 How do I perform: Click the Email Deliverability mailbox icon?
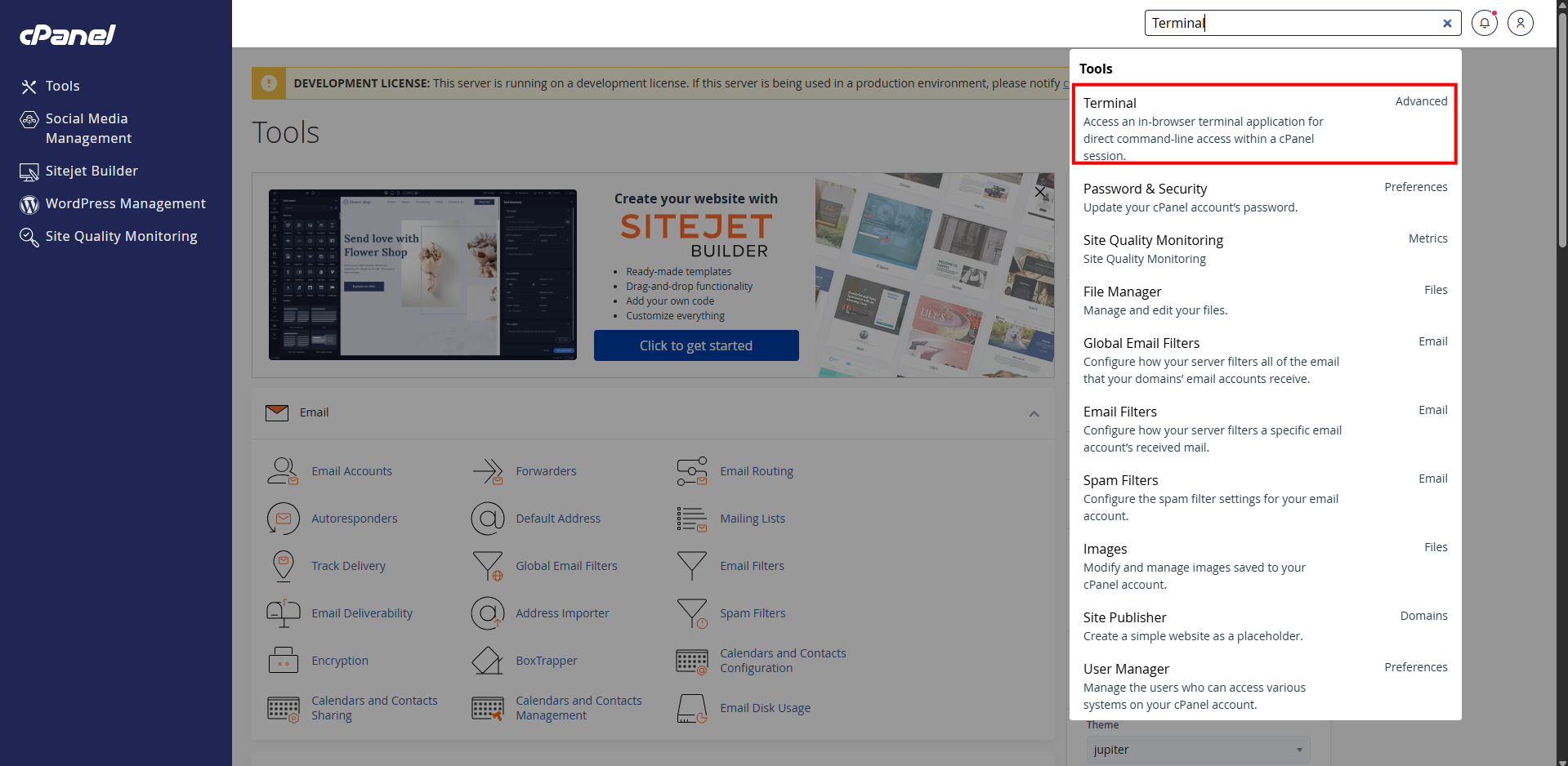point(283,613)
